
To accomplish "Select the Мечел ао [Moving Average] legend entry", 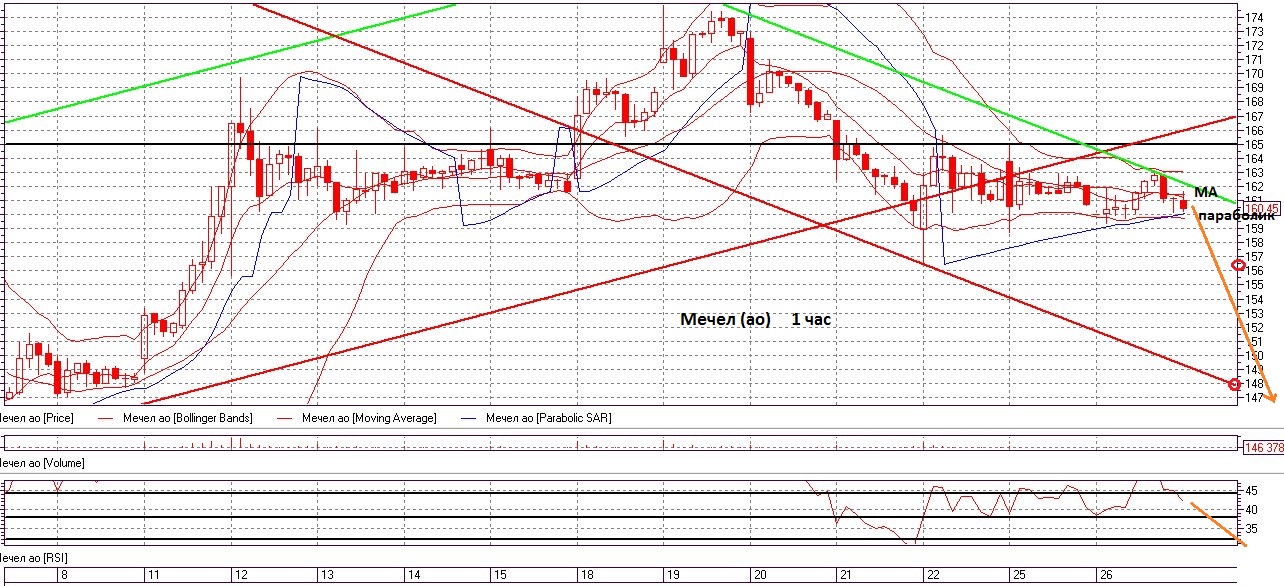I will tap(369, 418).
